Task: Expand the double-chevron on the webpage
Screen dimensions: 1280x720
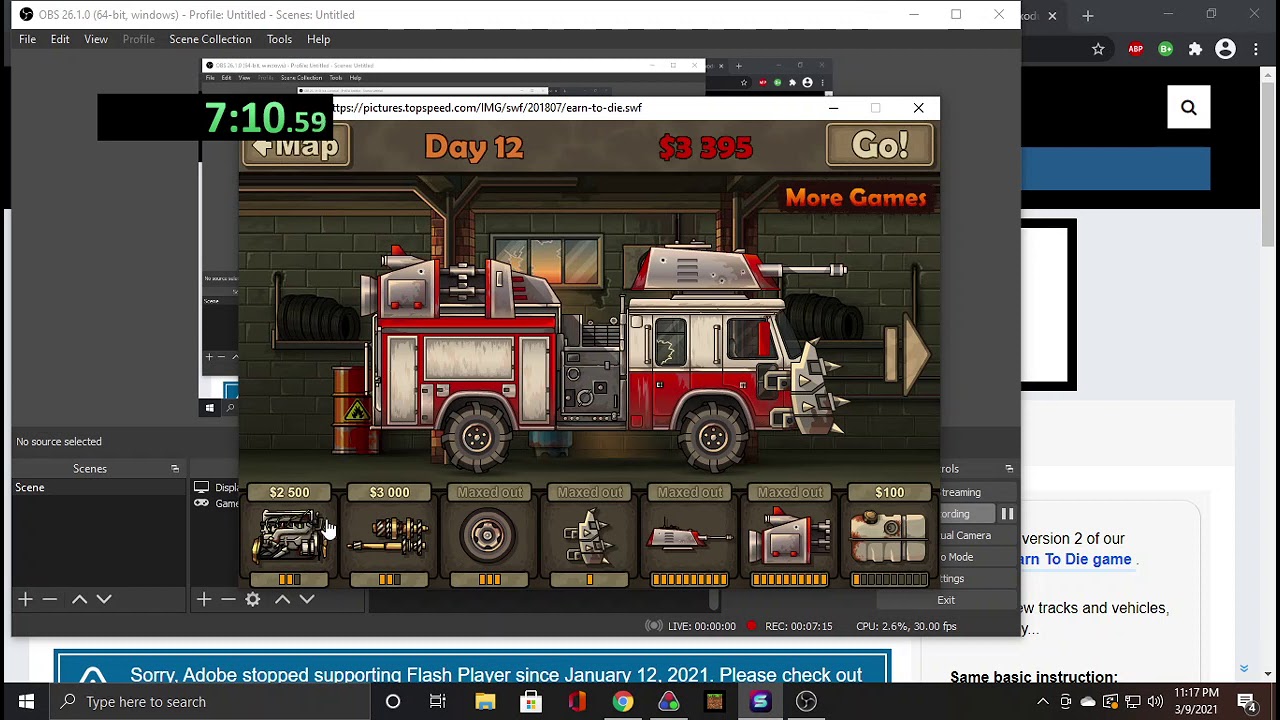Action: (1243, 668)
